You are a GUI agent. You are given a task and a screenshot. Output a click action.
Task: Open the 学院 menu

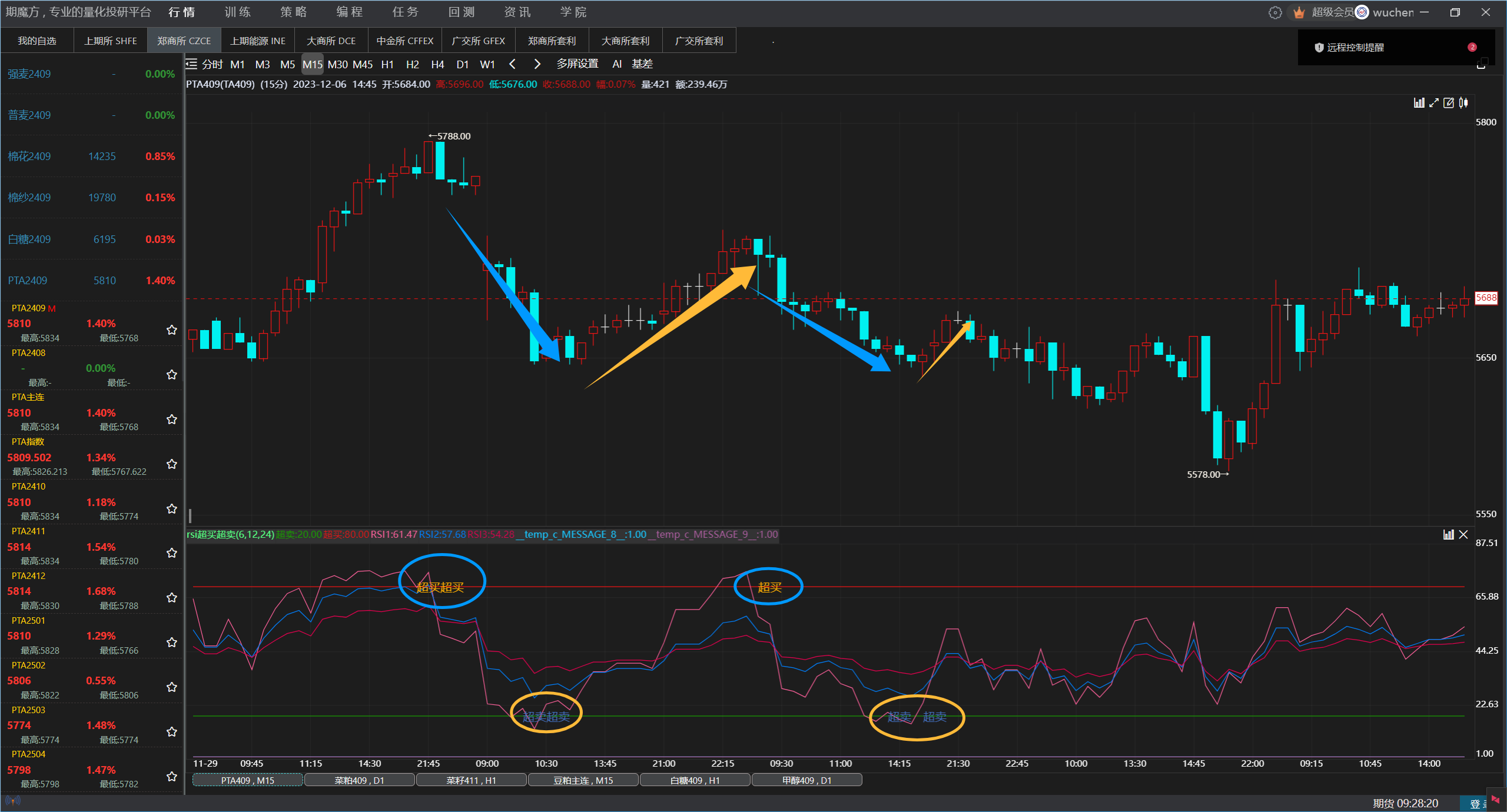[x=573, y=12]
